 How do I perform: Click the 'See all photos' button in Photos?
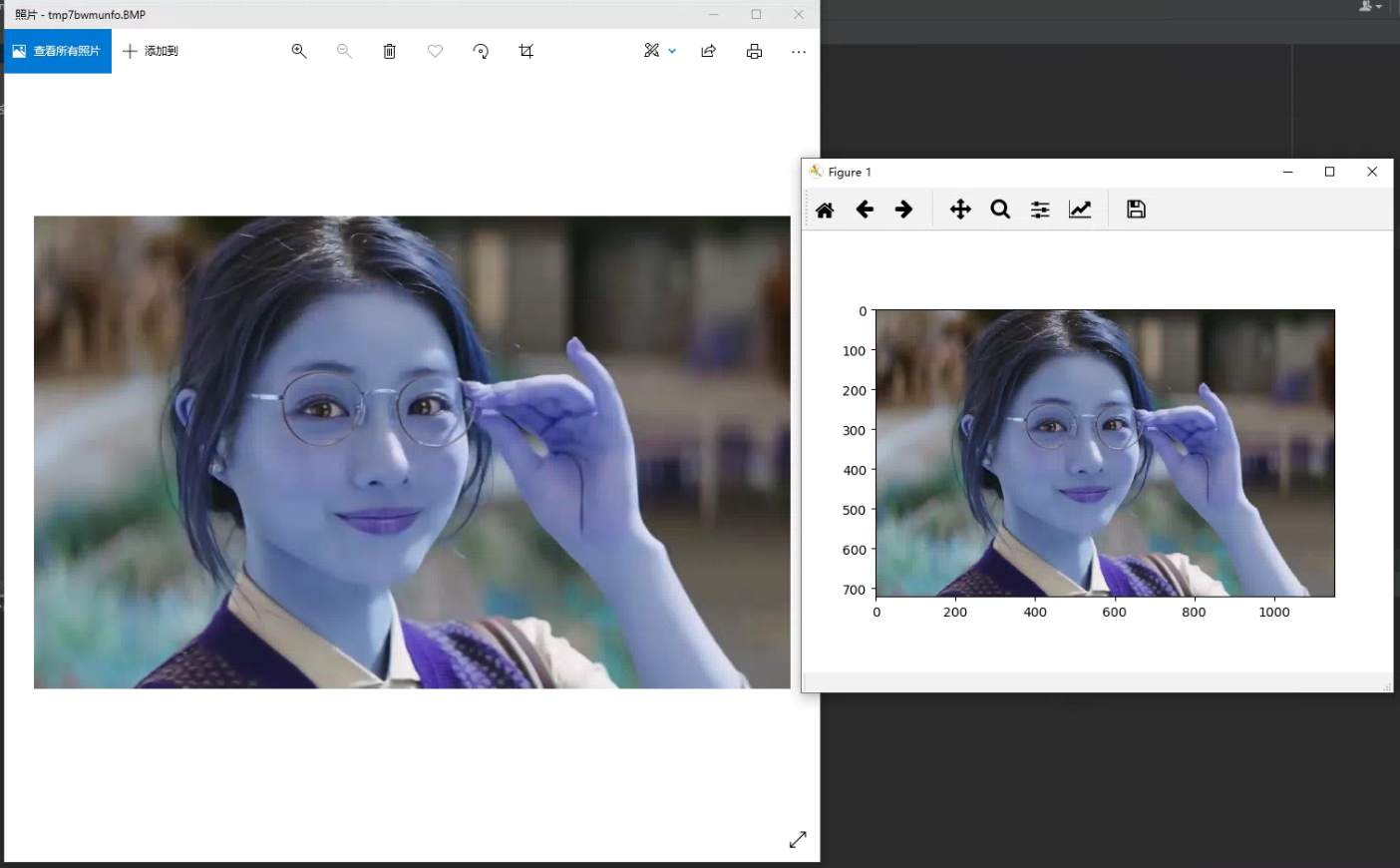(x=58, y=51)
